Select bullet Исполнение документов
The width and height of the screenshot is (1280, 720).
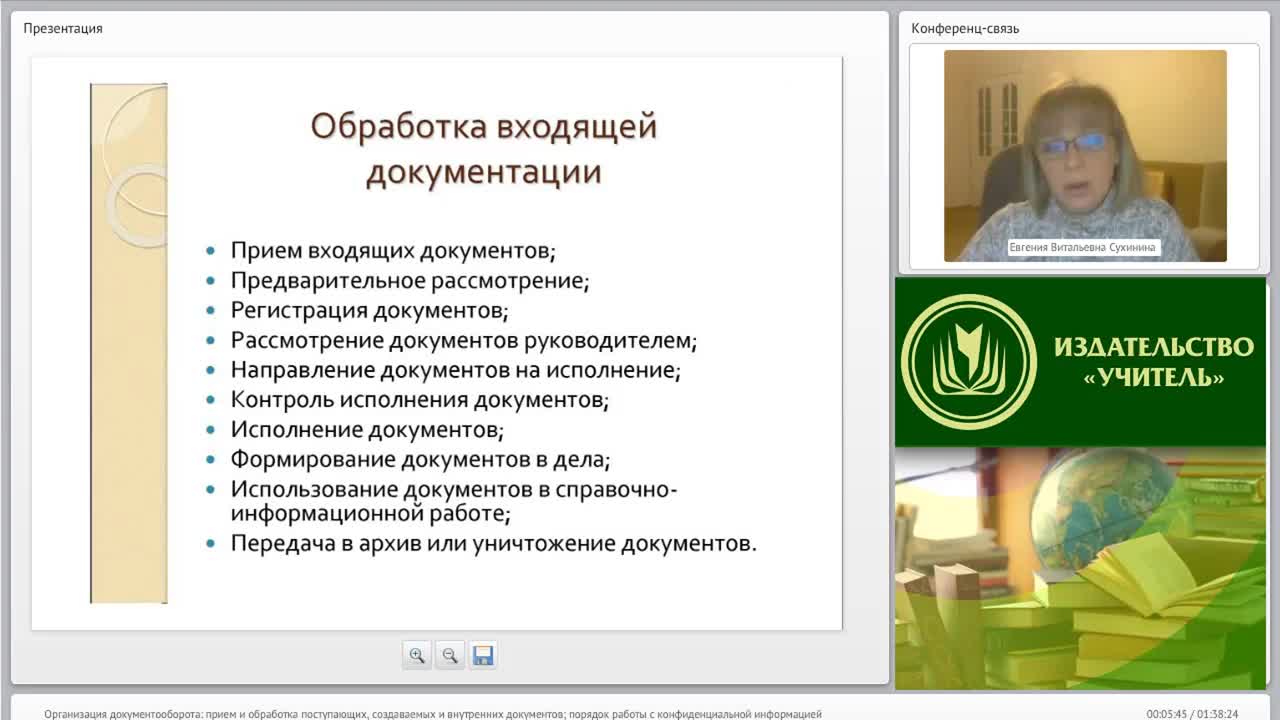[367, 430]
